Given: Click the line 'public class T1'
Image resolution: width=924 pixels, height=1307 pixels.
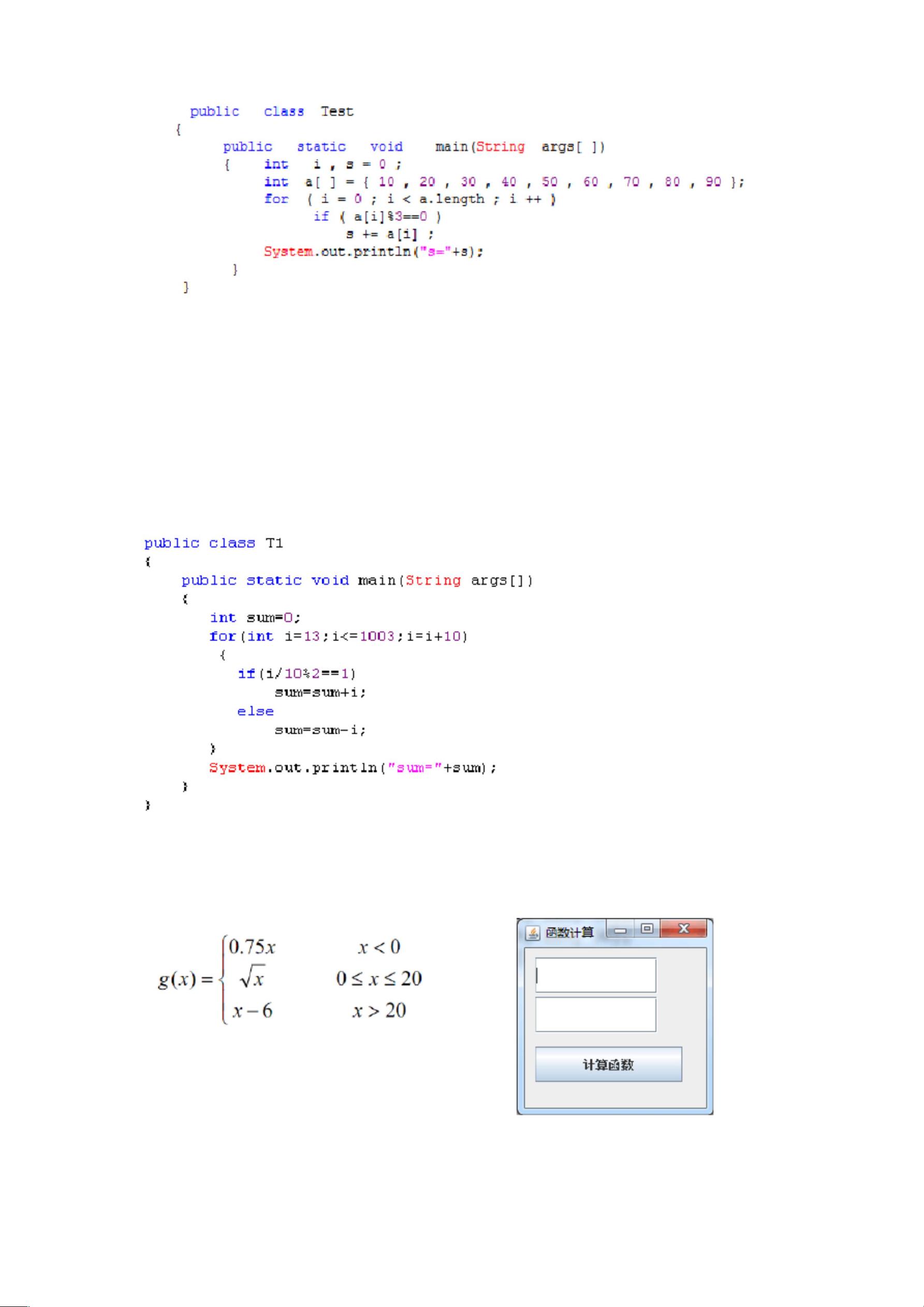Looking at the screenshot, I should [213, 544].
